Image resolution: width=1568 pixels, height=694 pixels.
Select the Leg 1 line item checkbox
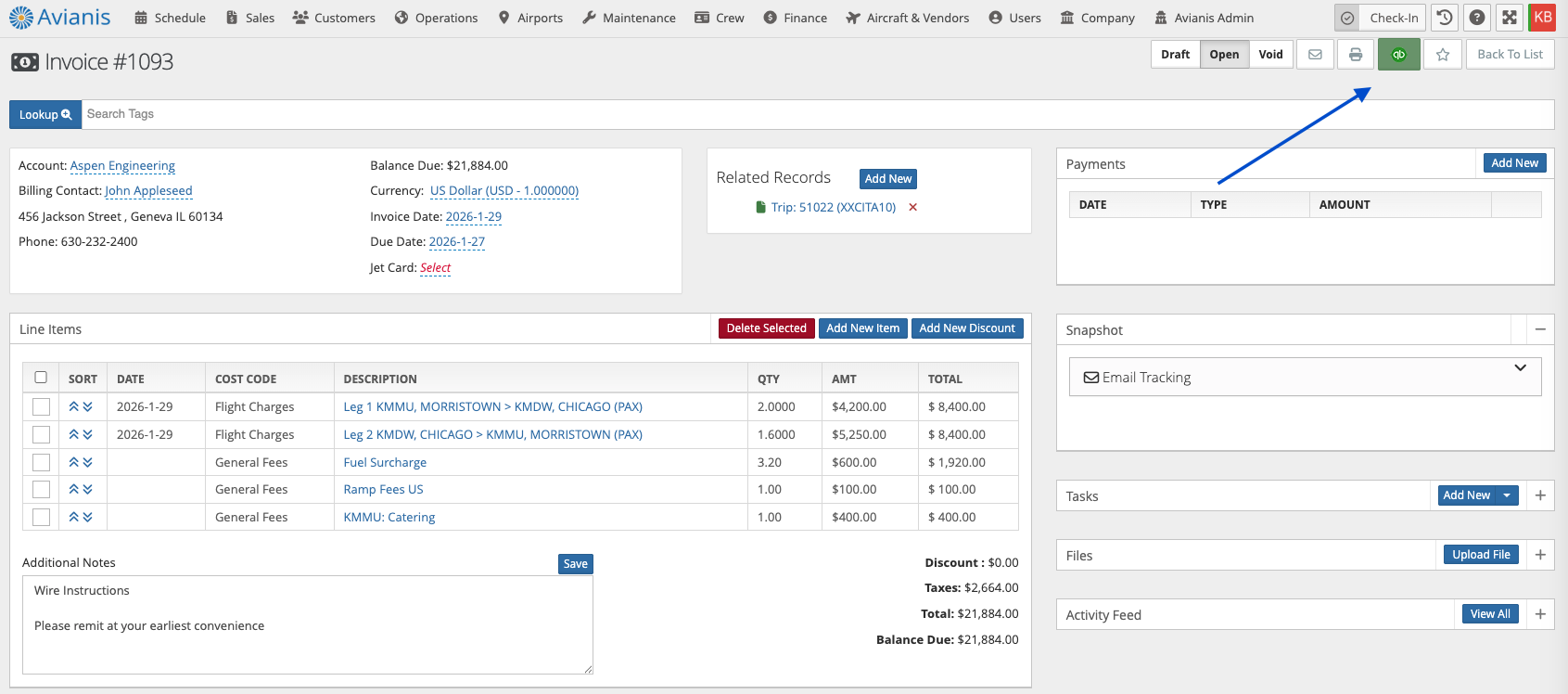(41, 407)
